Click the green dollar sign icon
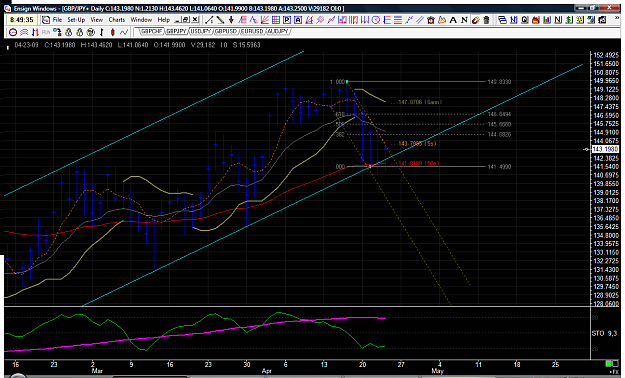This screenshot has width=625, height=378. [x=569, y=20]
